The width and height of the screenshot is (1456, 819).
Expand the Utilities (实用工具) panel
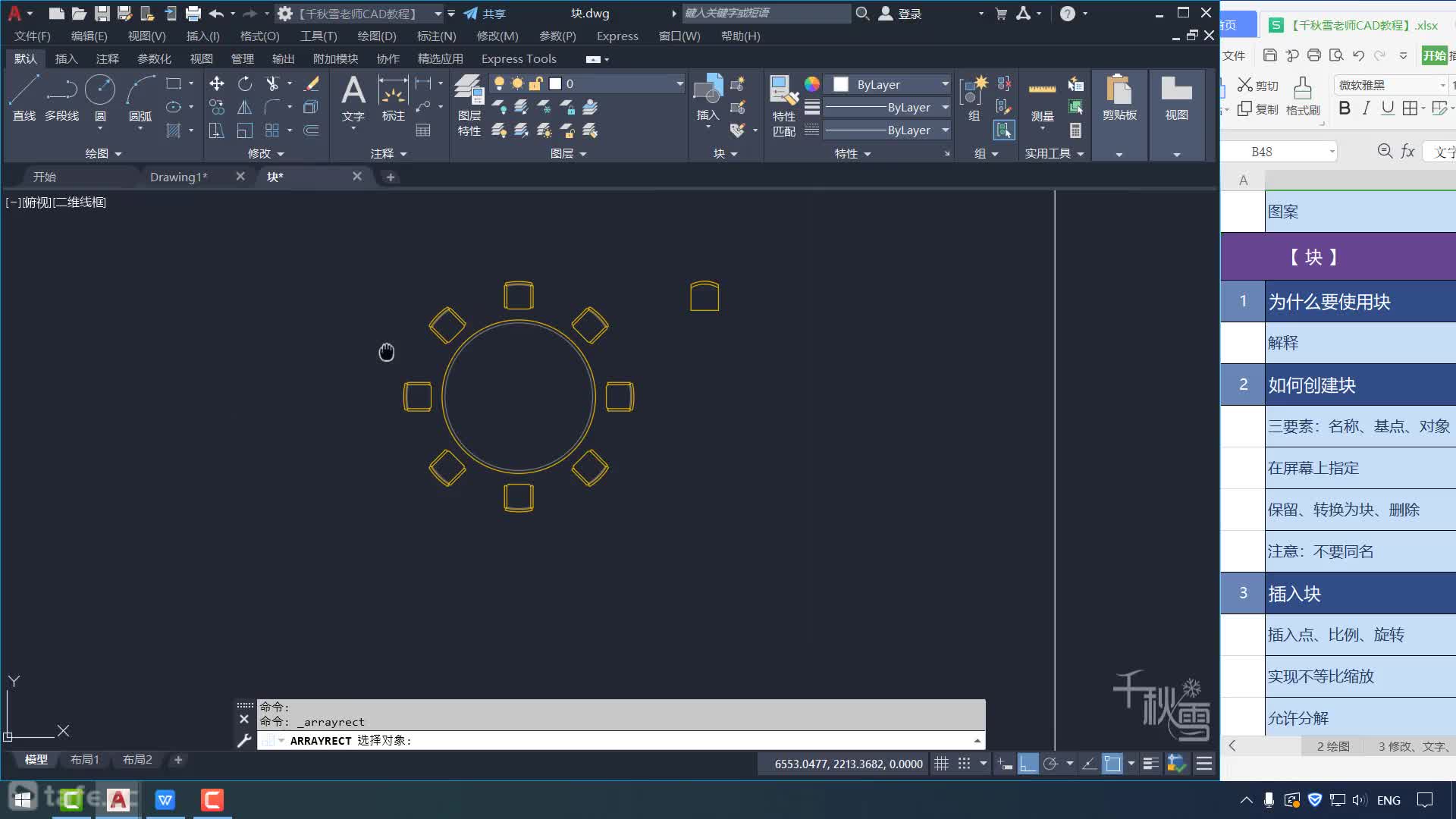click(x=1055, y=153)
